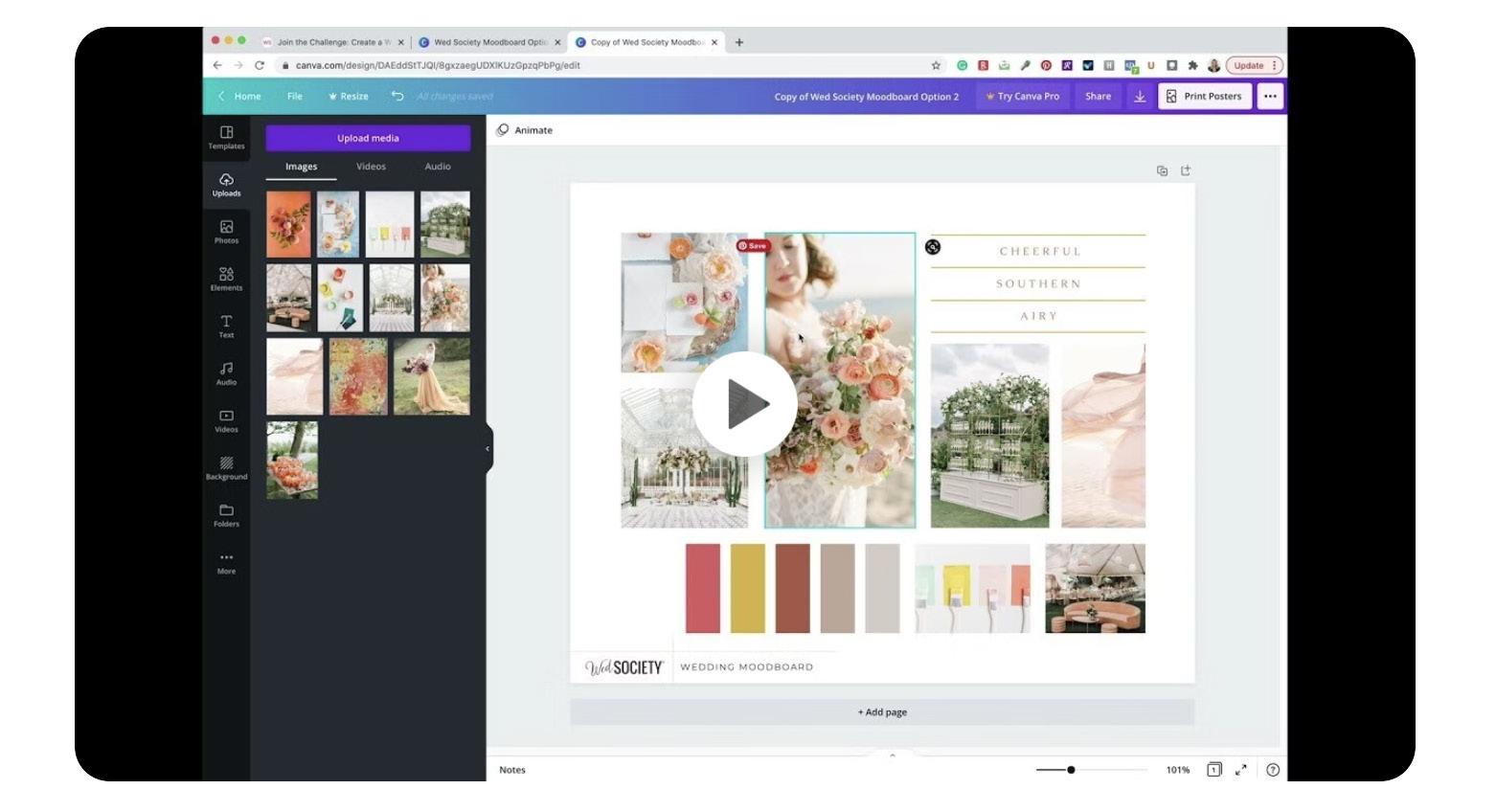Open the grid view page icon in the bottom bar
Screen dimensions: 1496x812
tap(1213, 770)
